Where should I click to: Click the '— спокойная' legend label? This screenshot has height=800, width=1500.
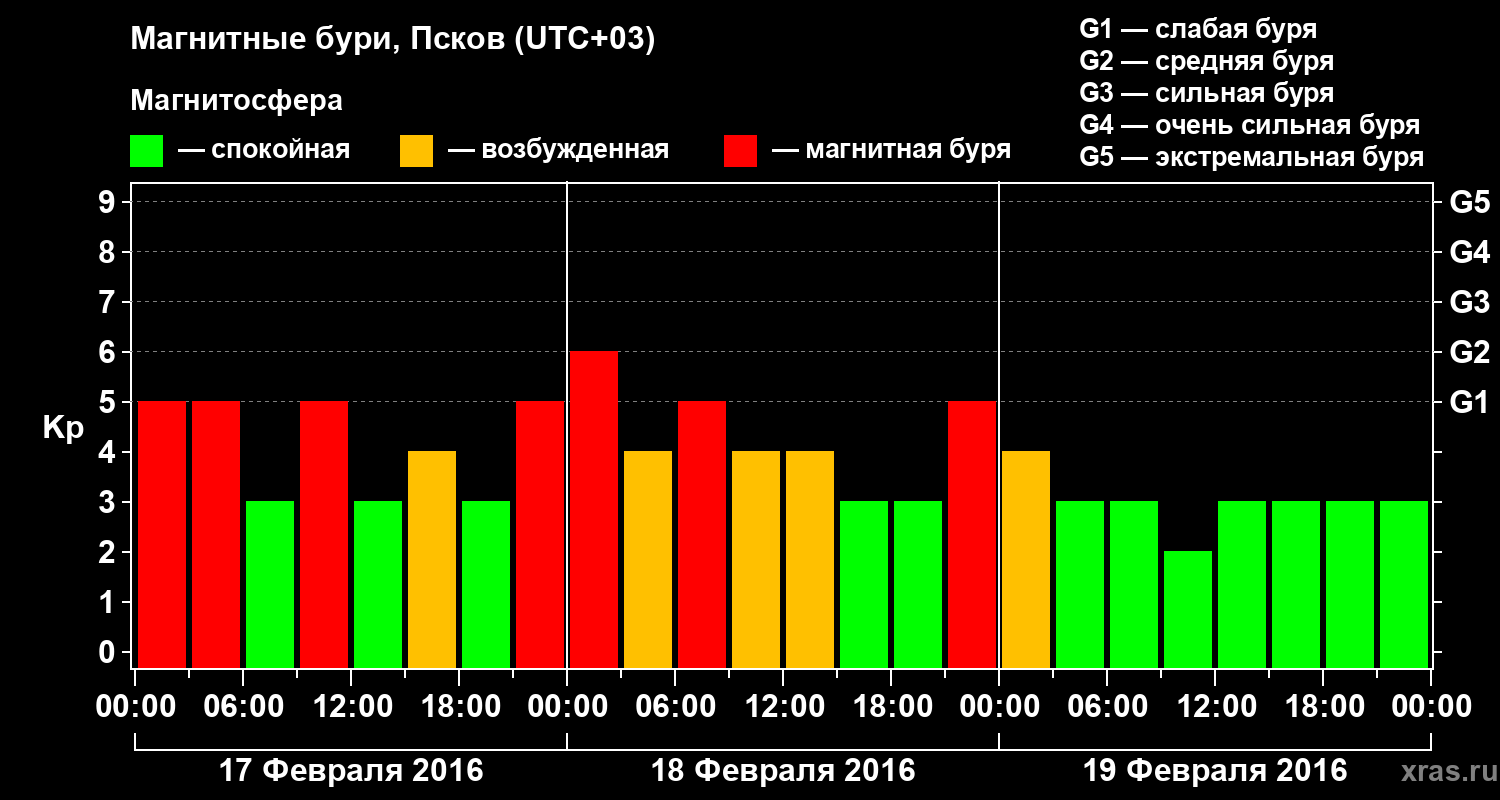point(264,150)
